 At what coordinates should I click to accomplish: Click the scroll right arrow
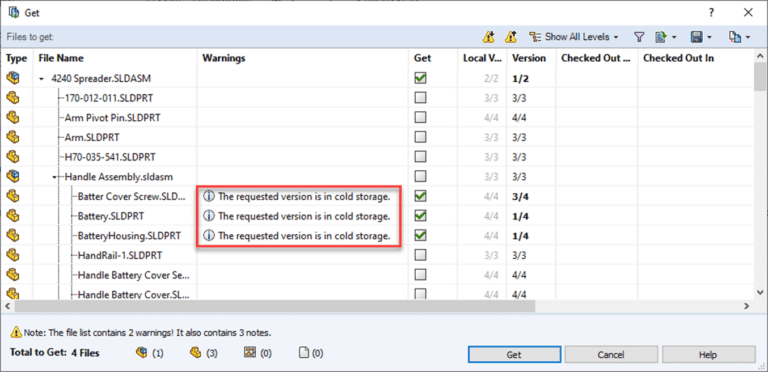(x=746, y=306)
